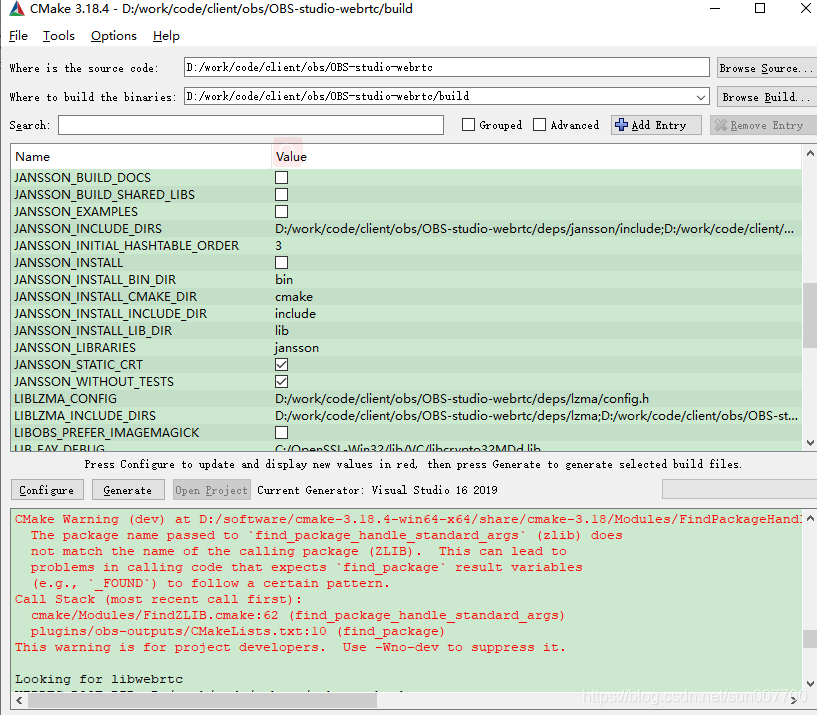The height and width of the screenshot is (715, 817).
Task: Open the build directory dropdown list
Action: 701,96
